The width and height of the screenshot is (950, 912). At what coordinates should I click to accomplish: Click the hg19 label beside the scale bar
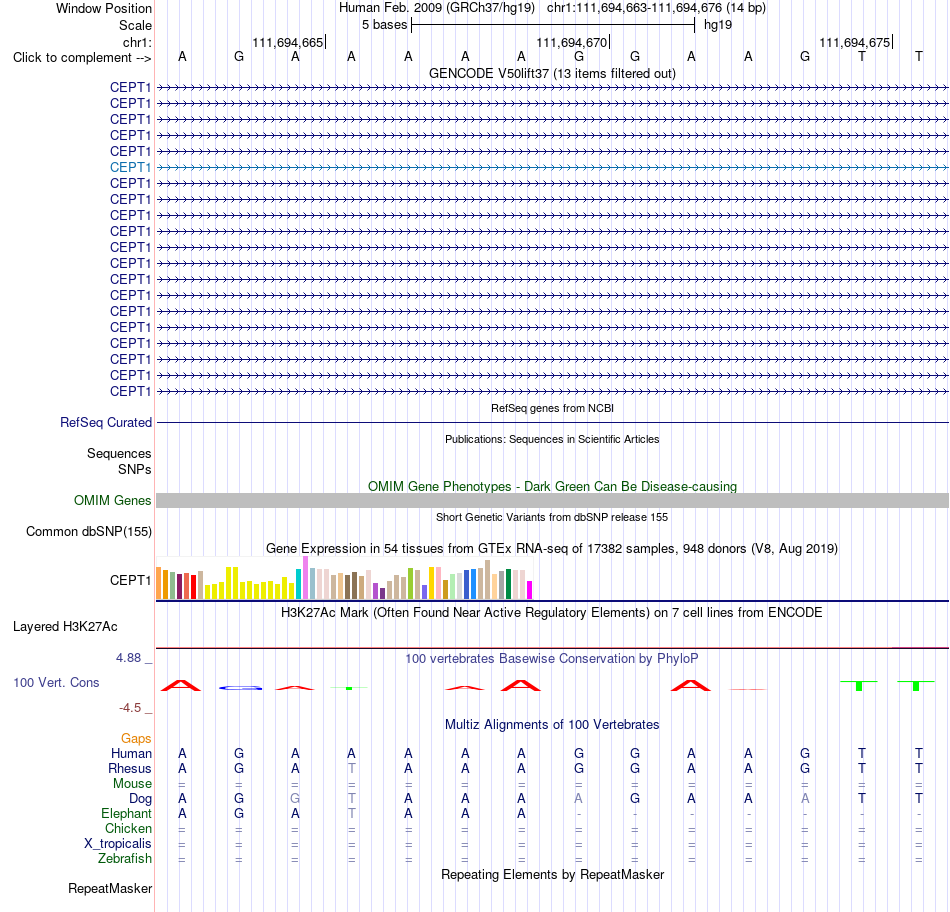(x=718, y=25)
